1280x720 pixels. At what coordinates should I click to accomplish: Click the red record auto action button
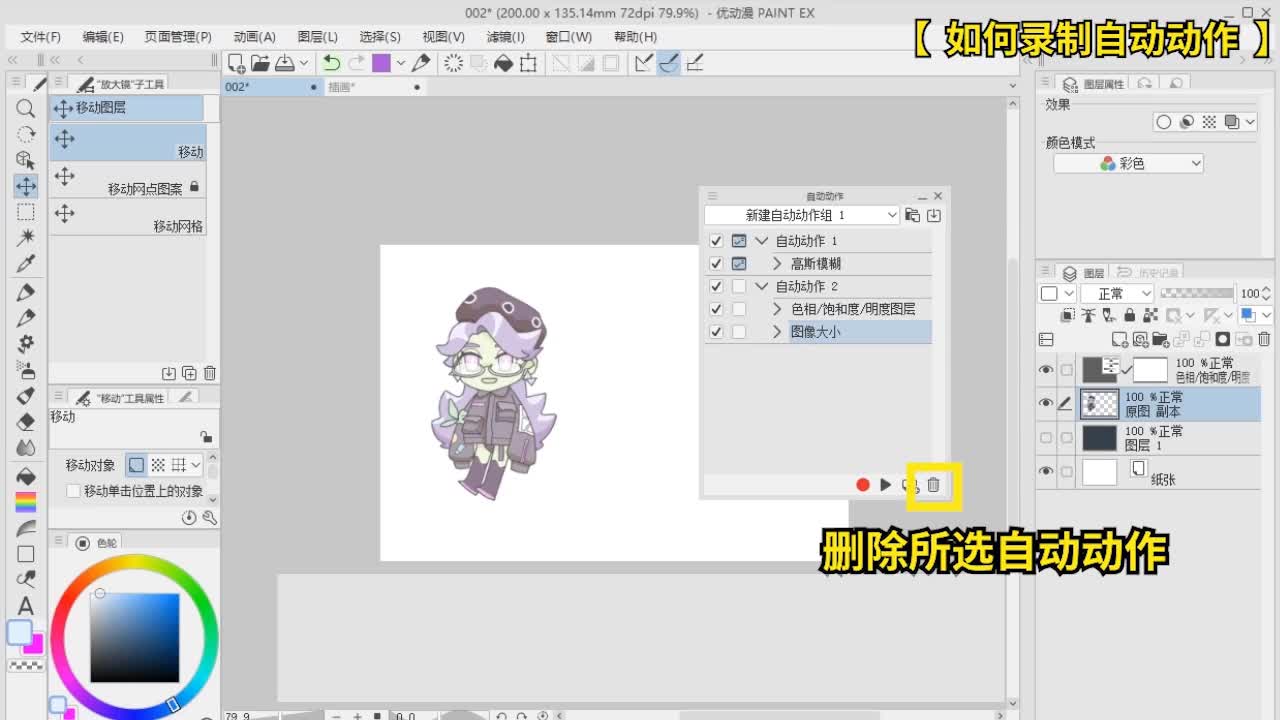863,485
